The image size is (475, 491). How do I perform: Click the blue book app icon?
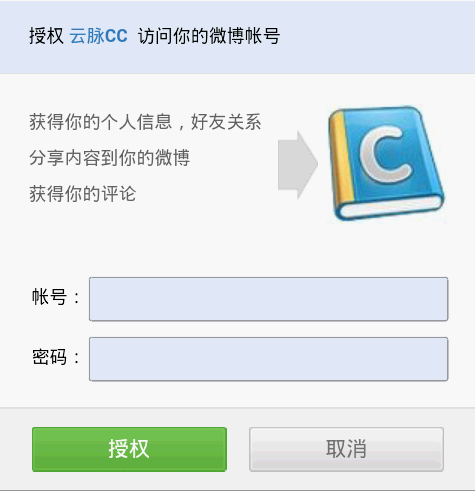coord(386,163)
